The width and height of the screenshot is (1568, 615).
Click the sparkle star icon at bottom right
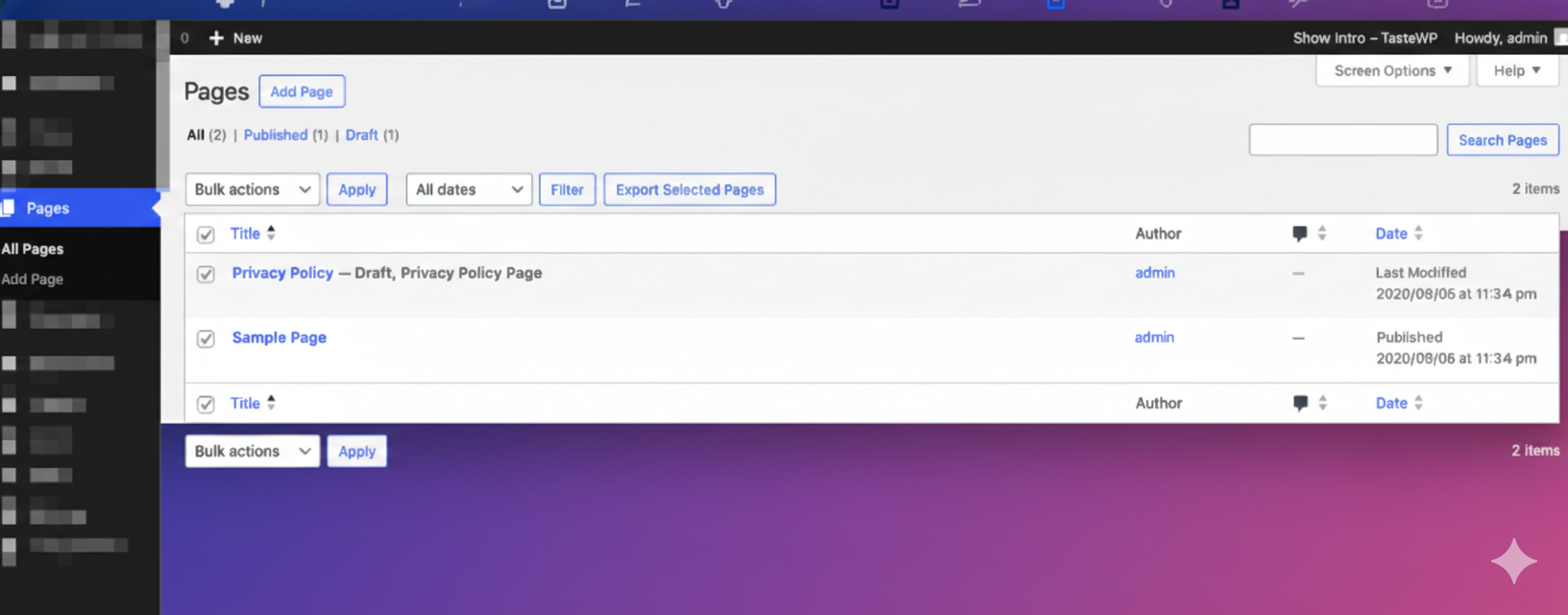tap(1513, 561)
